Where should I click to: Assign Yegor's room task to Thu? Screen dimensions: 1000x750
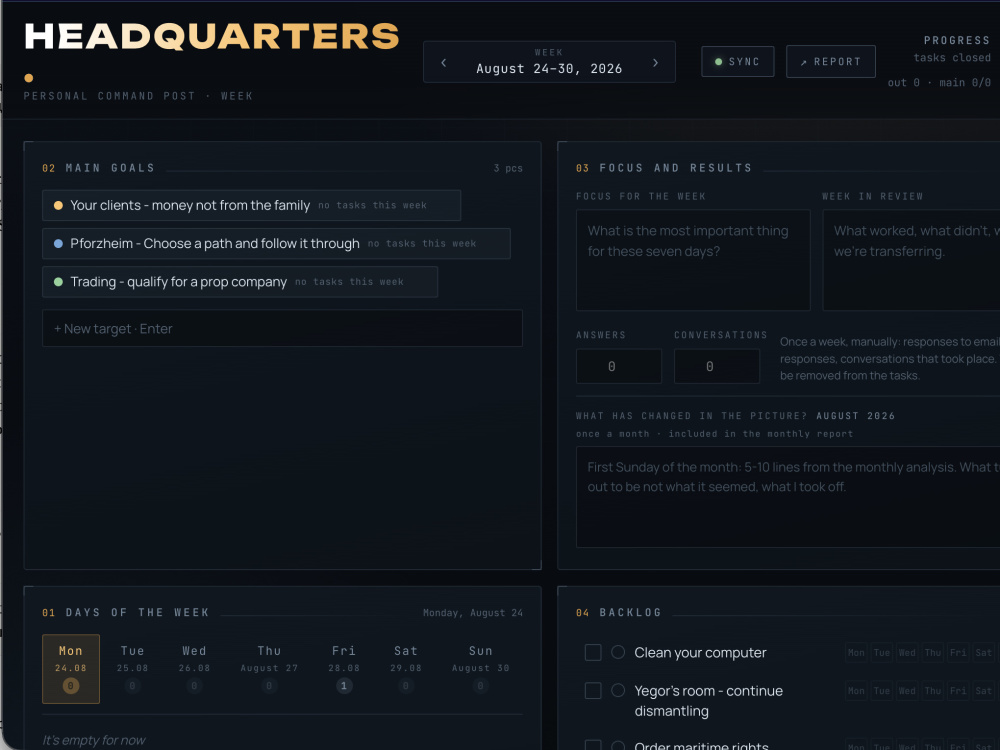point(933,691)
